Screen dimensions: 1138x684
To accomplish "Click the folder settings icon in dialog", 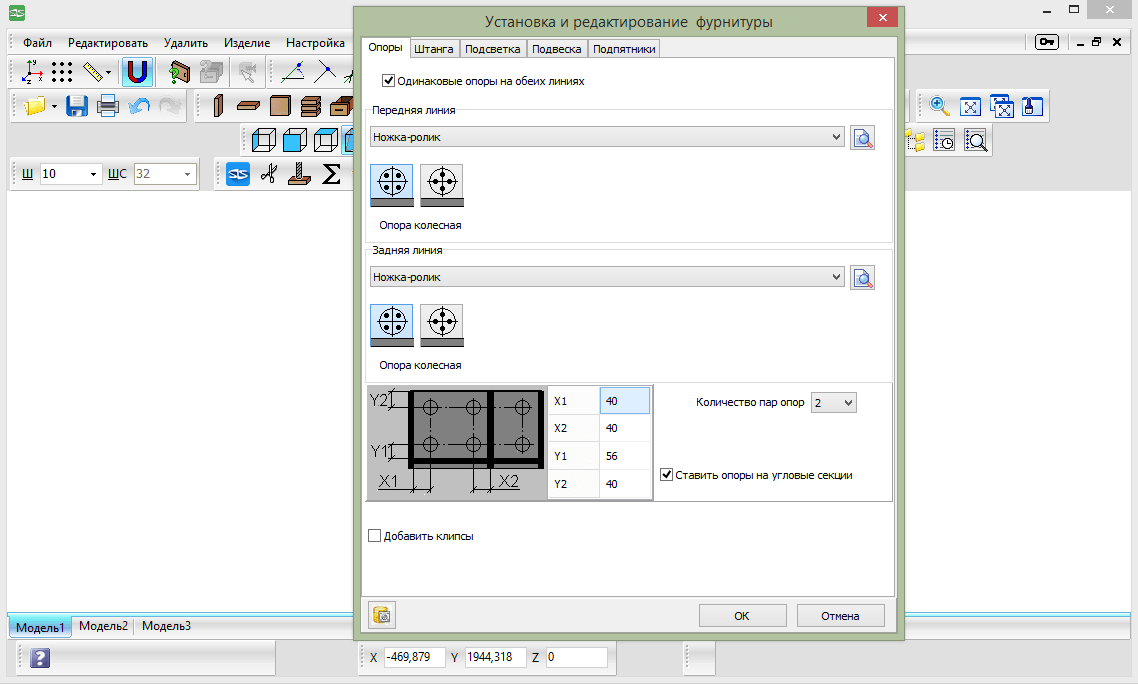I will pos(382,615).
